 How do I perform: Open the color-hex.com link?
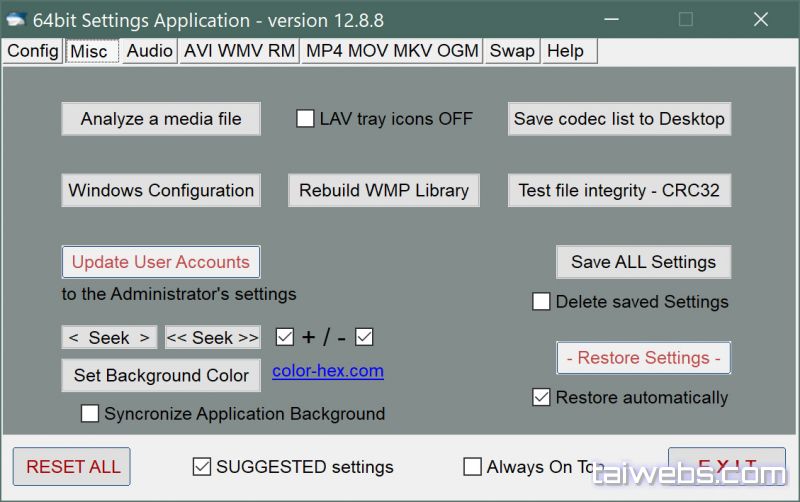328,371
